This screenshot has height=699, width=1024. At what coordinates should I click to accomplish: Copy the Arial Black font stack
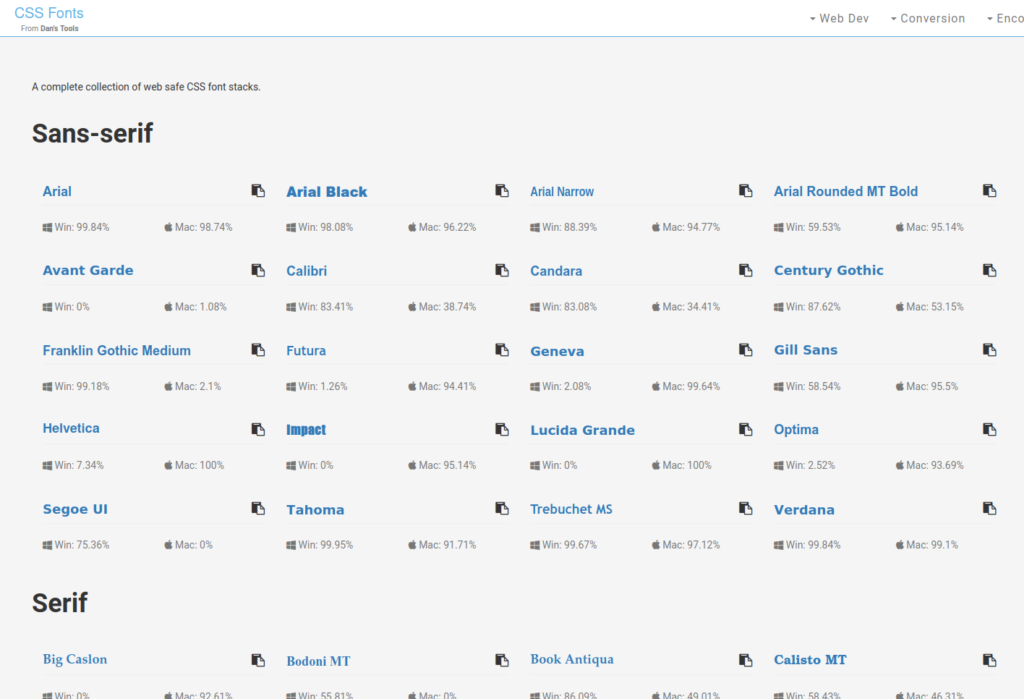point(502,191)
